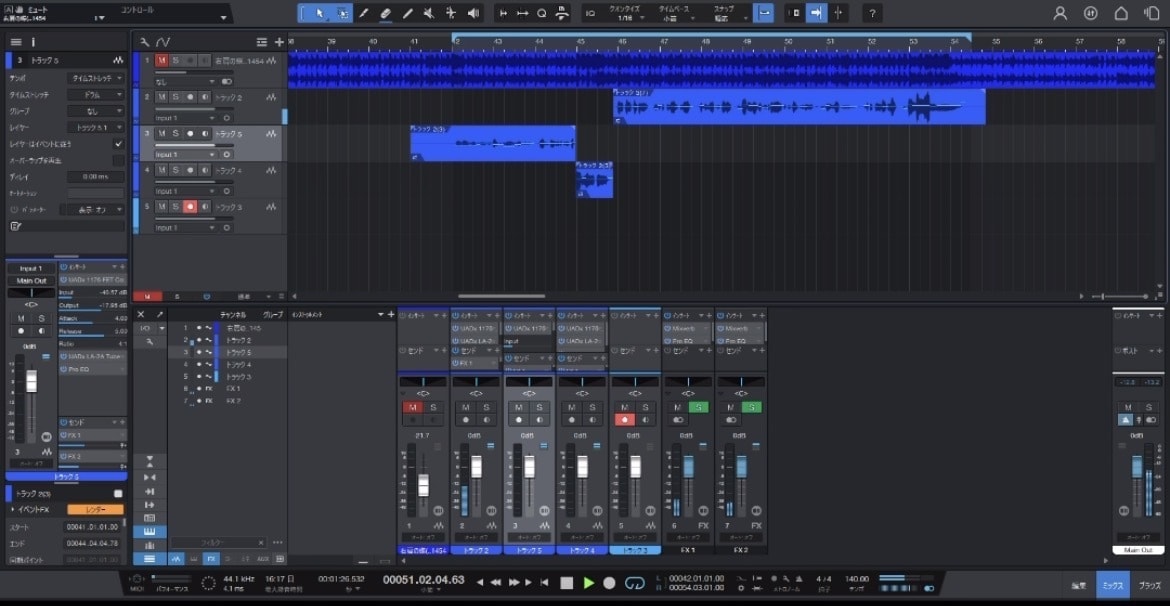Select the Eraser tool
The image size is (1170, 606).
386,13
